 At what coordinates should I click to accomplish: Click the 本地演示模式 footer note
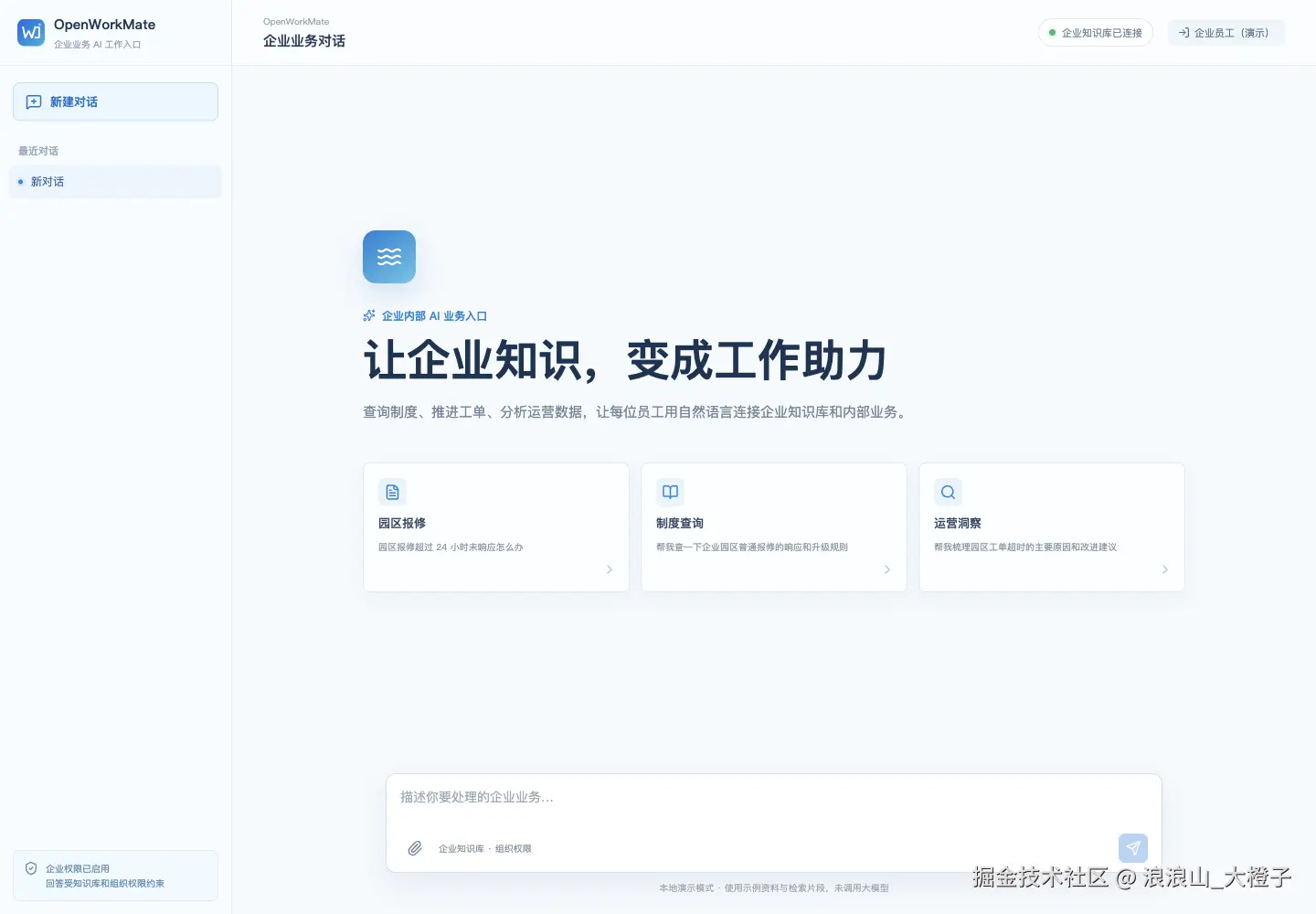(x=774, y=887)
